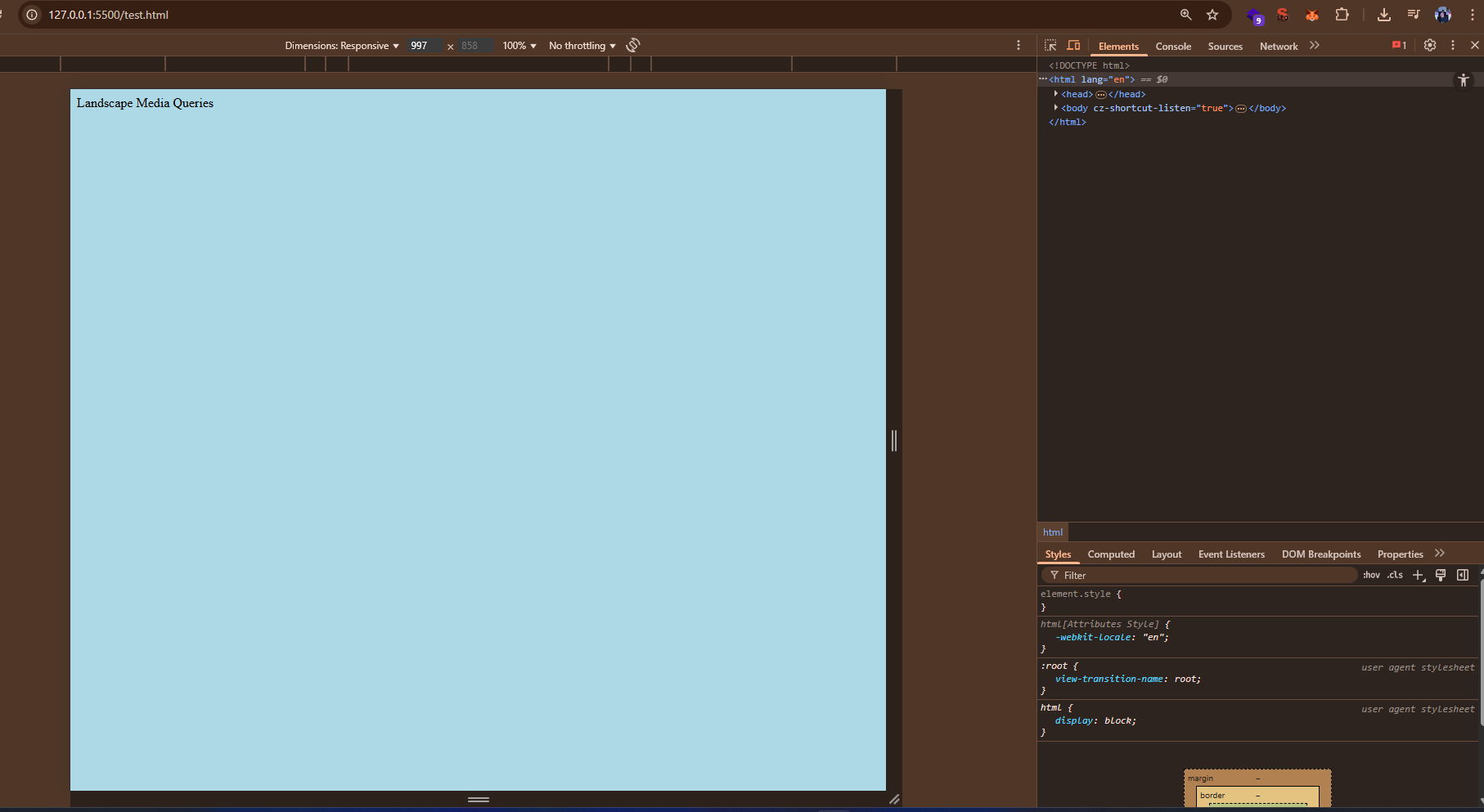Expand the head element in DOM tree
Screen dimensions: 1484x812
[x=1055, y=93]
